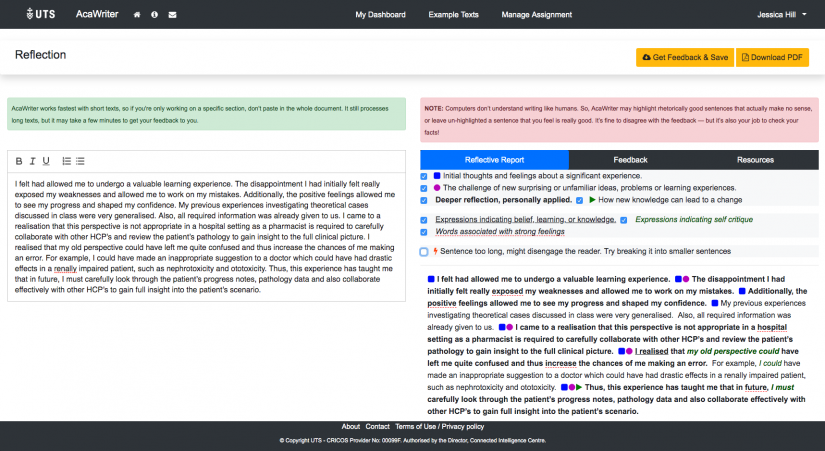Switch to the Feedback tab
Screen dimensions: 825x451
pyautogui.click(x=630, y=160)
